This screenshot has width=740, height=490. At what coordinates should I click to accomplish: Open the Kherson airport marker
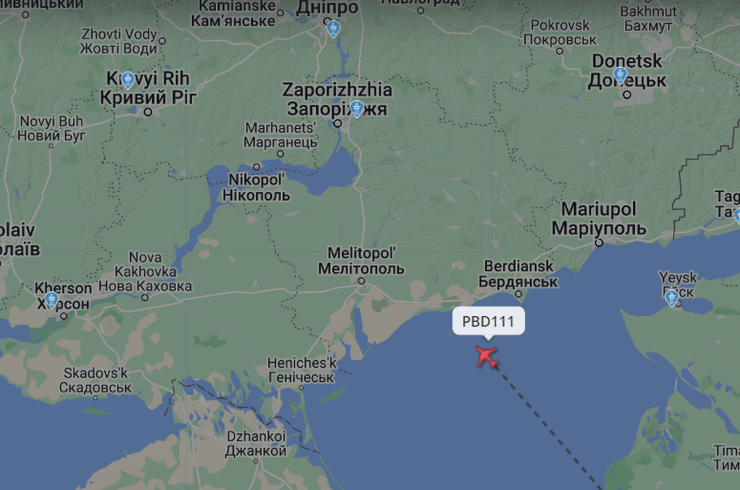coord(51,300)
